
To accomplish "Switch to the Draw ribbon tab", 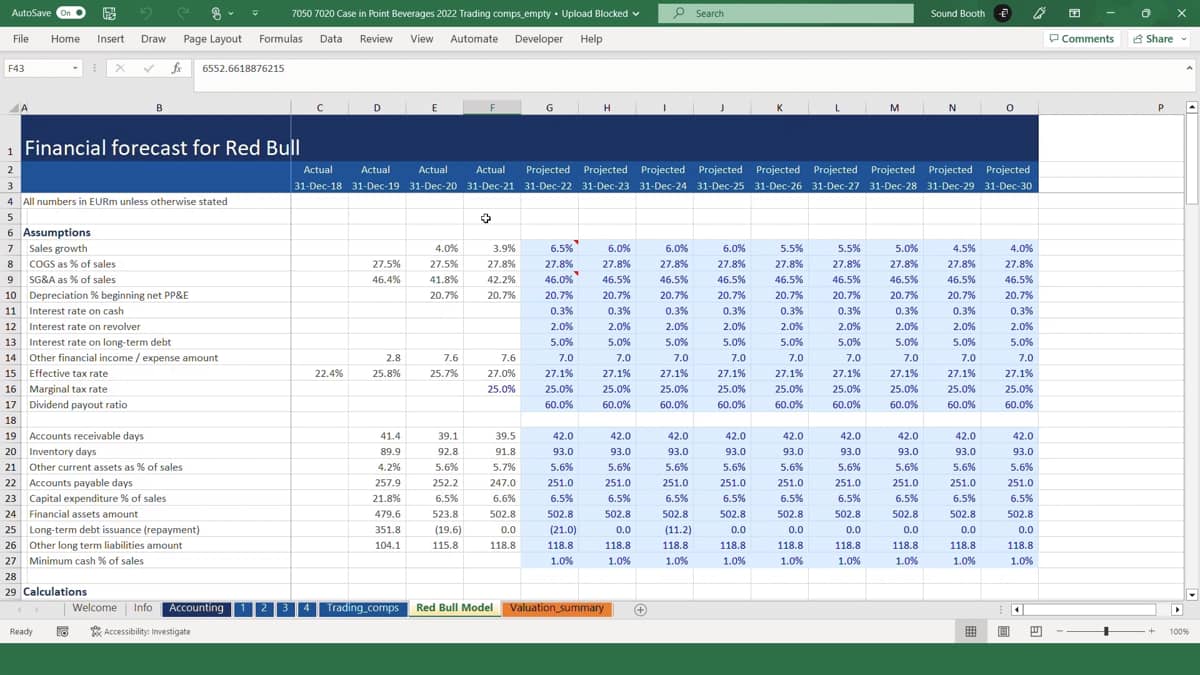I will click(x=153, y=39).
